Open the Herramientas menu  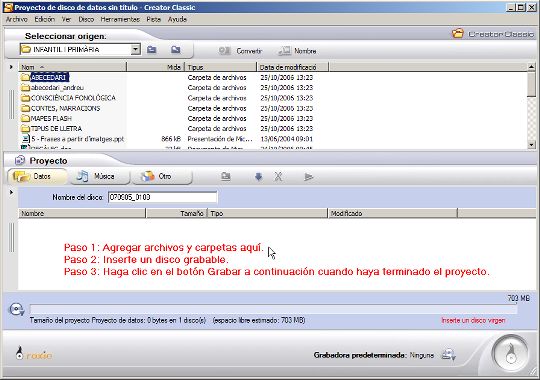120,19
